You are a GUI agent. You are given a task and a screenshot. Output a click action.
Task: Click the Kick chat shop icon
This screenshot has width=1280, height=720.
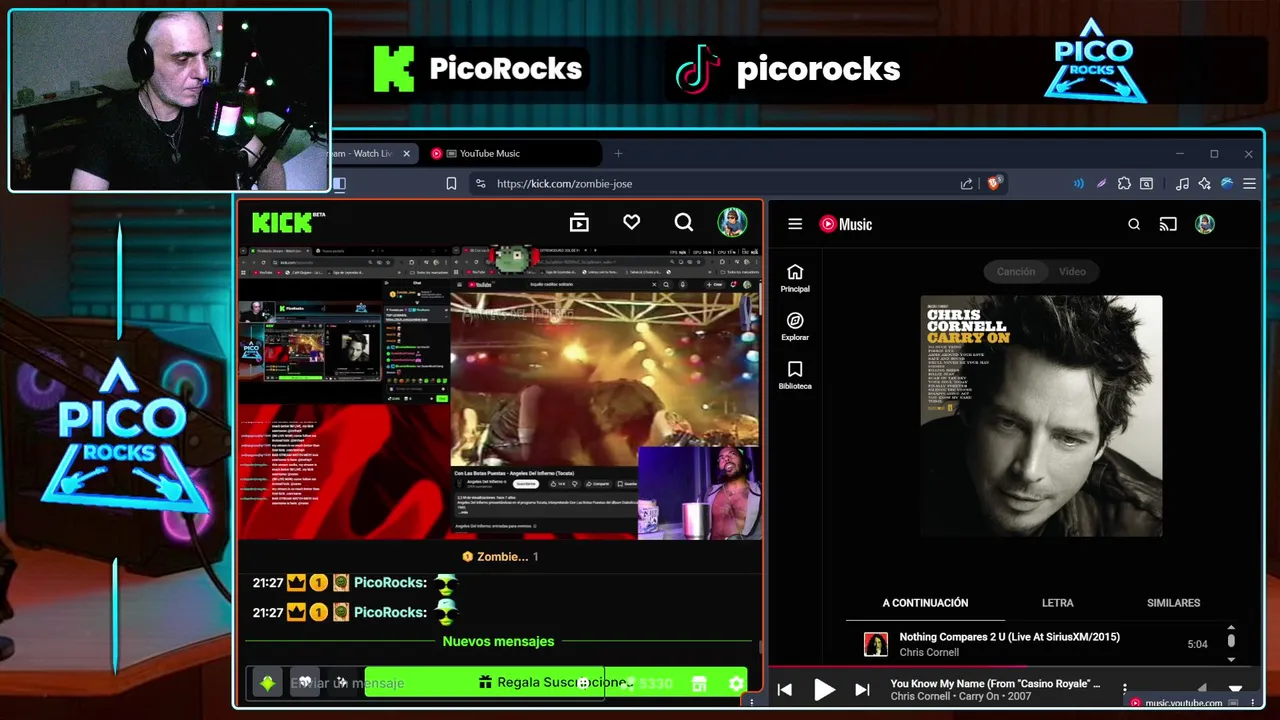pos(699,683)
